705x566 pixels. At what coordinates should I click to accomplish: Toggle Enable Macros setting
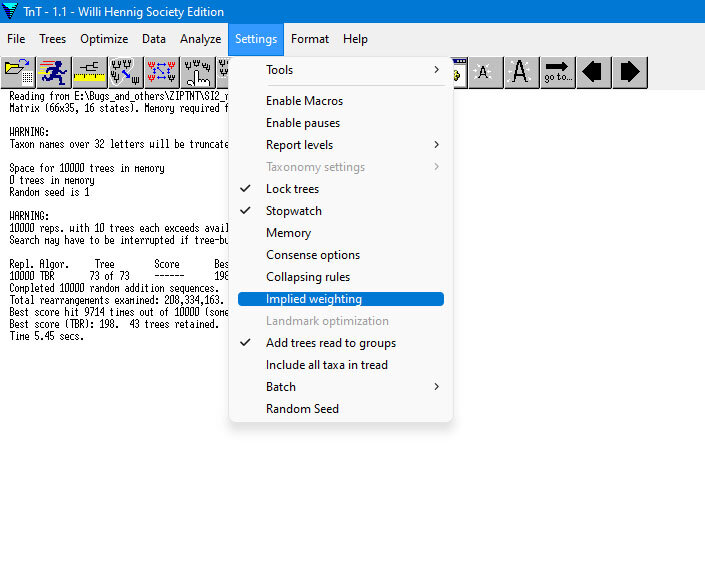(341, 101)
